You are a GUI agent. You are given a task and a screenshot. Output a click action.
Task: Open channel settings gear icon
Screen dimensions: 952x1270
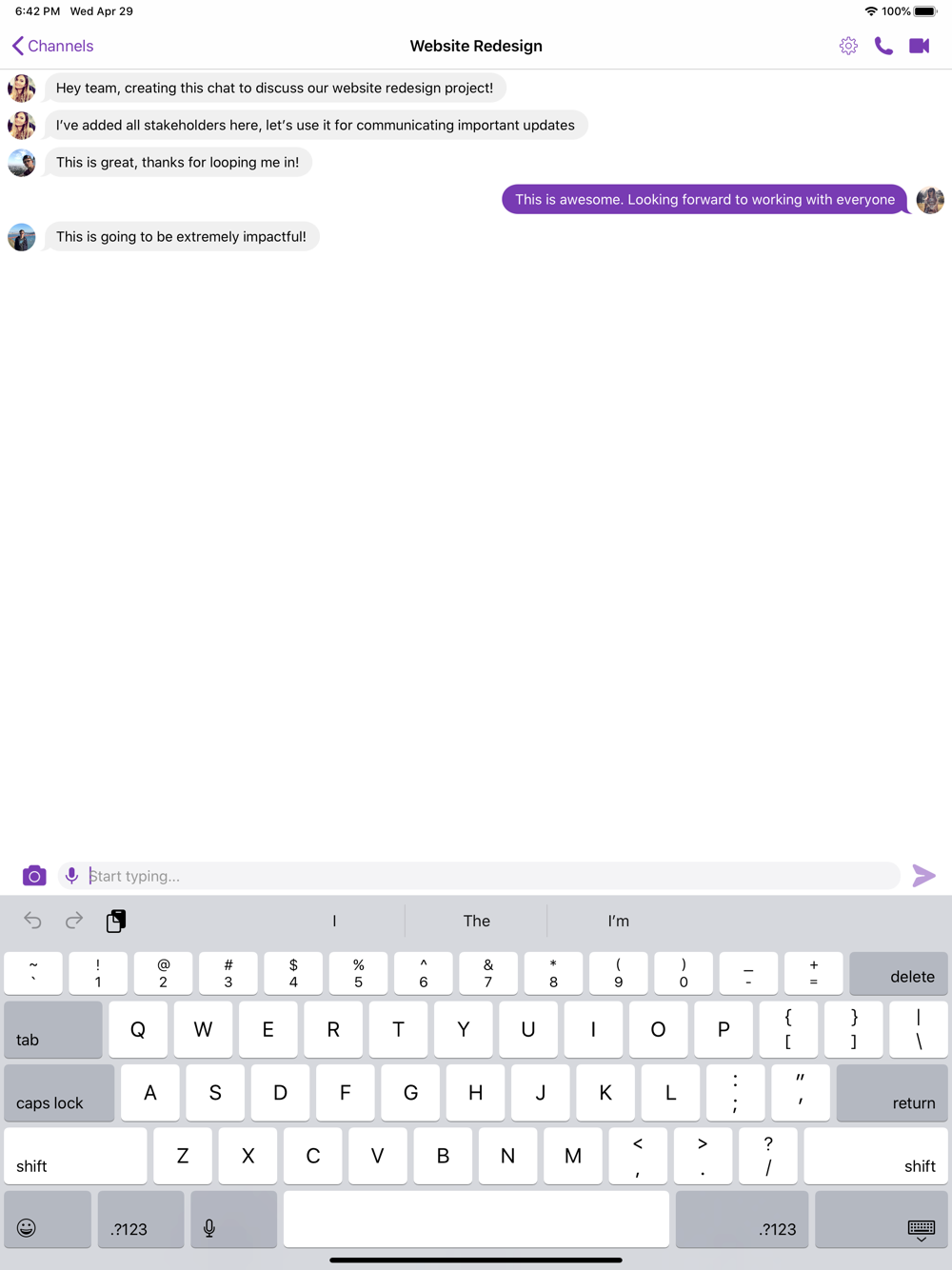point(848,46)
